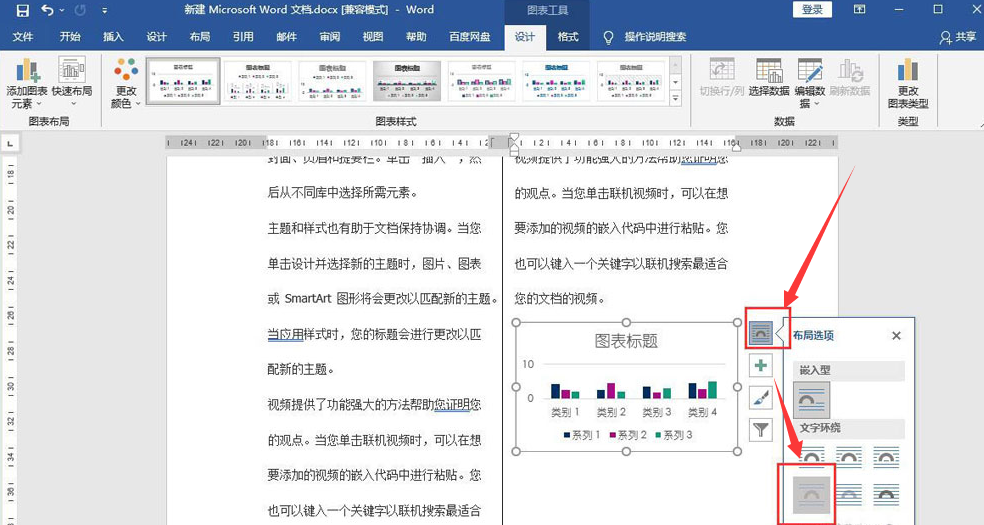
Task: Click the 登录 sign-in button
Action: point(812,10)
